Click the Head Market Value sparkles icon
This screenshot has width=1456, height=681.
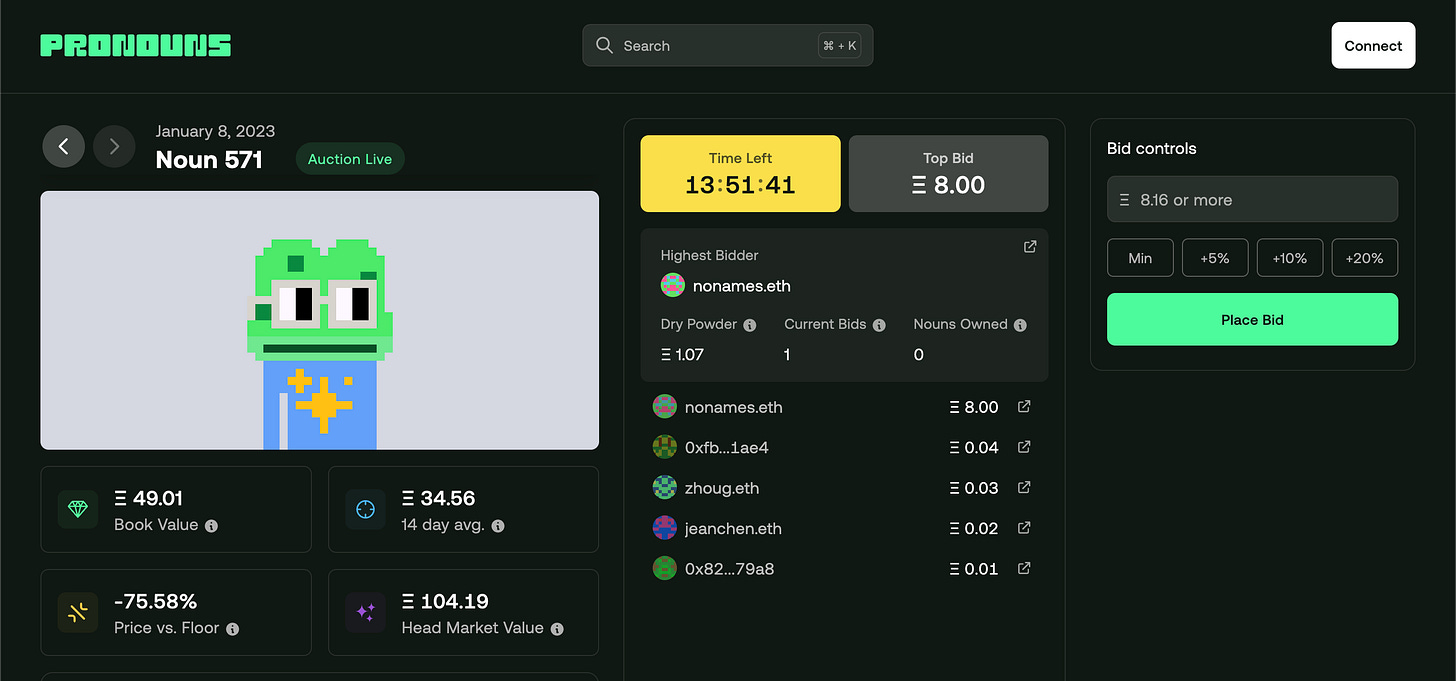366,612
